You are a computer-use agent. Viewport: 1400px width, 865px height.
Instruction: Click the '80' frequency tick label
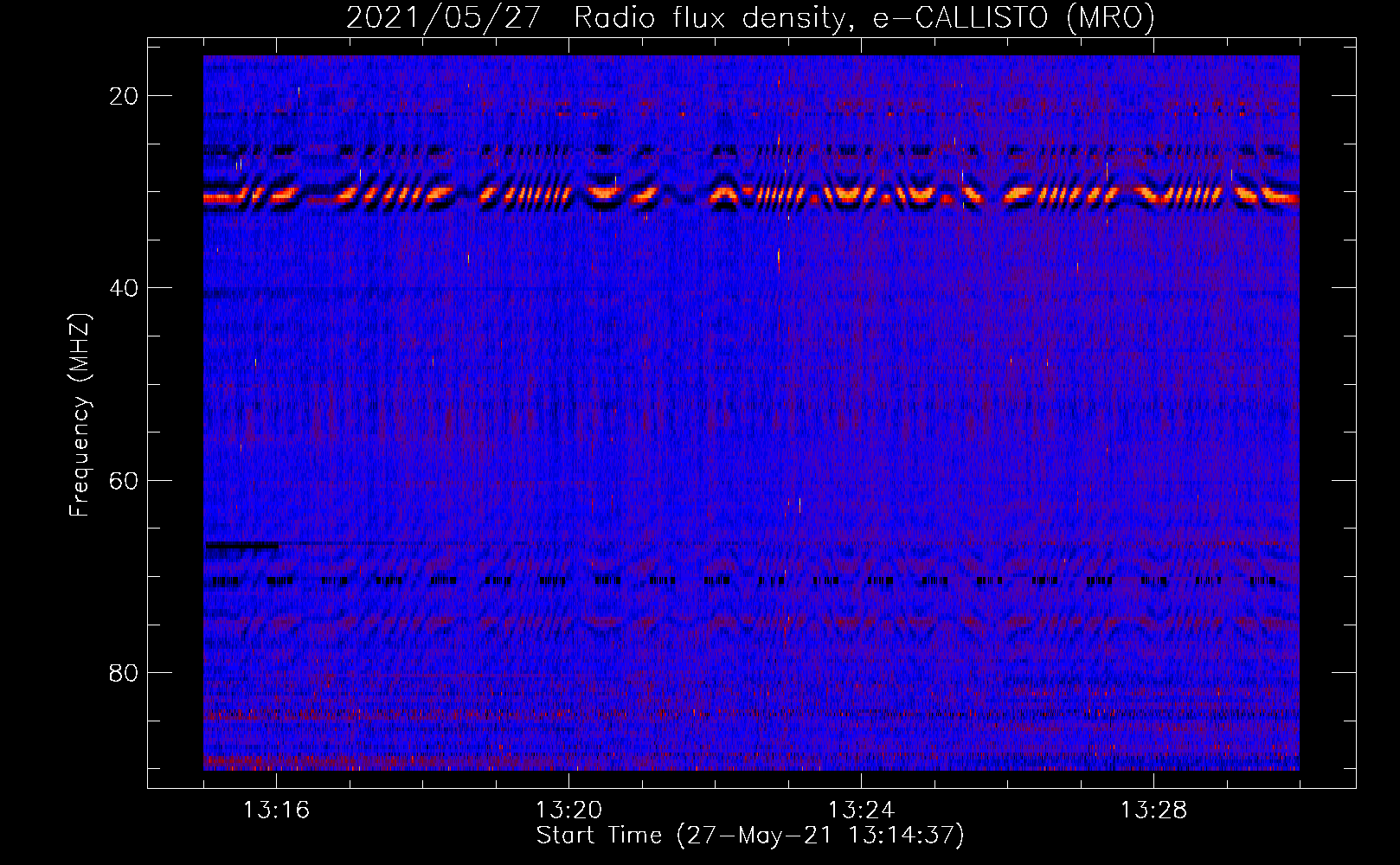point(124,673)
